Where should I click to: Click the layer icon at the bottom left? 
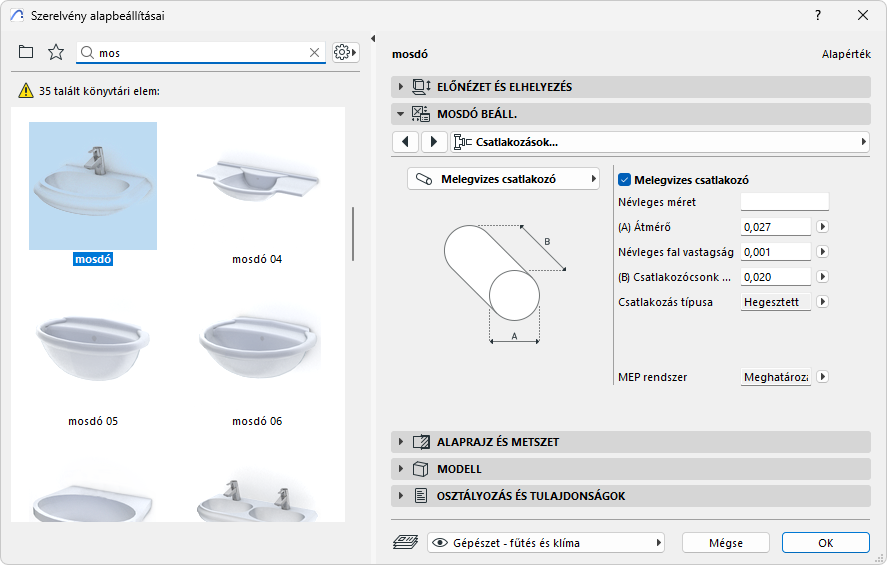406,543
